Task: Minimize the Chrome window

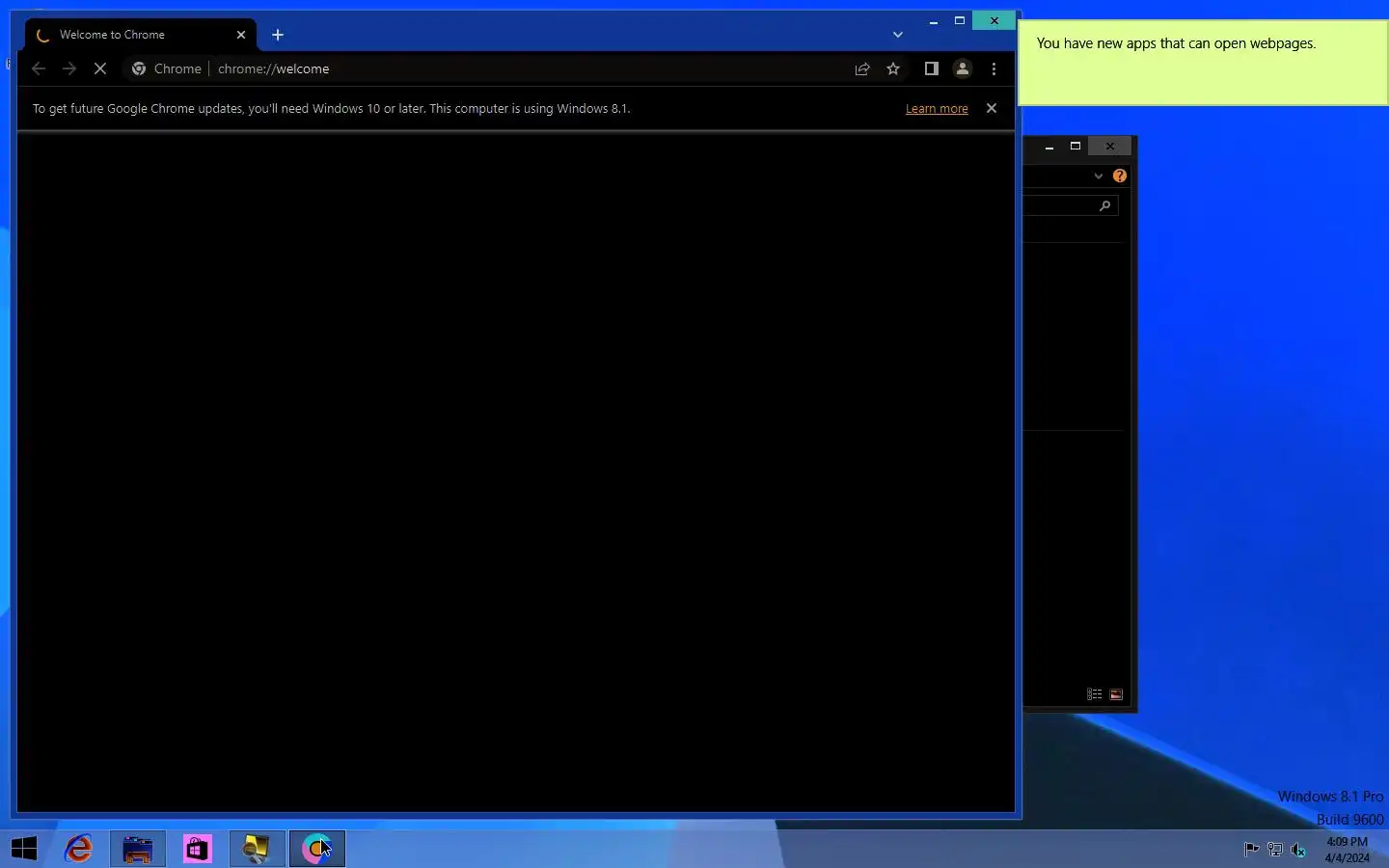Action: tap(934, 21)
